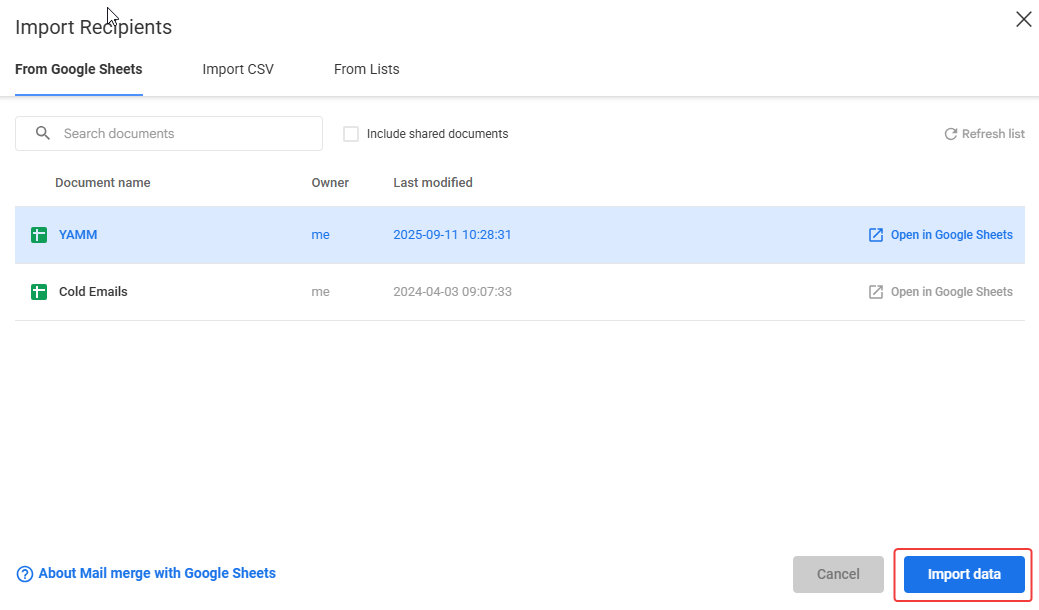This screenshot has width=1039, height=610.
Task: Enable Include shared documents checkbox
Action: pos(351,134)
